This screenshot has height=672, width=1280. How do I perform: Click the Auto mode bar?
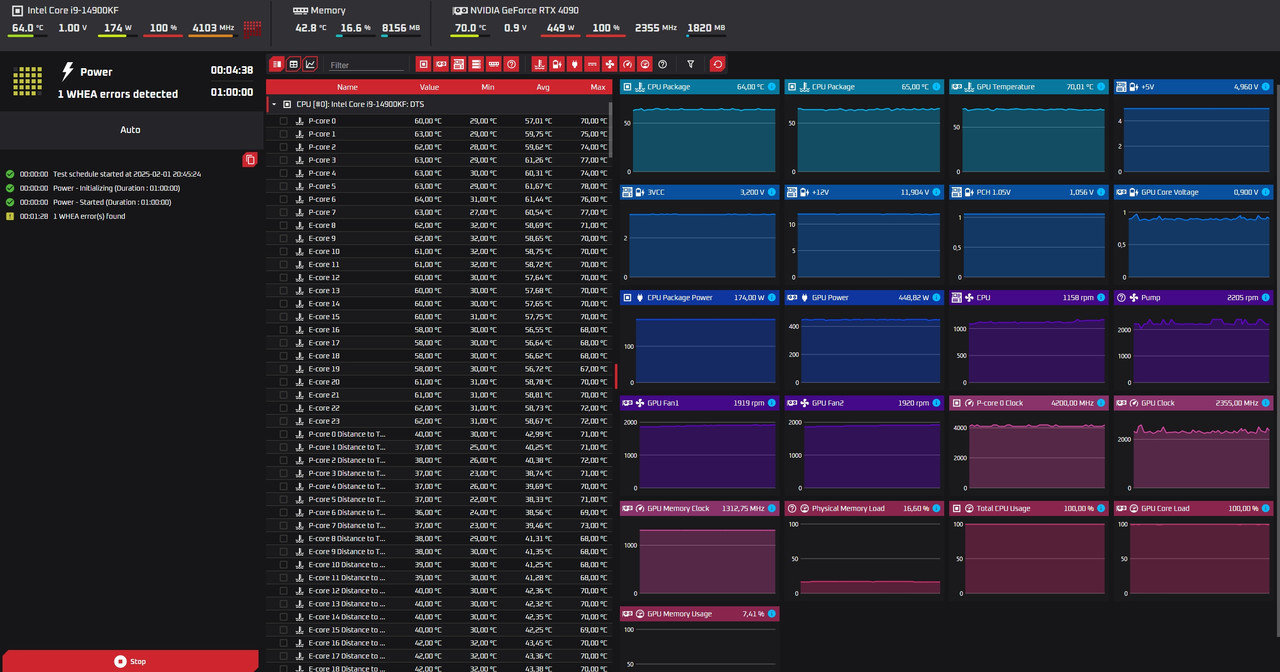[130, 130]
